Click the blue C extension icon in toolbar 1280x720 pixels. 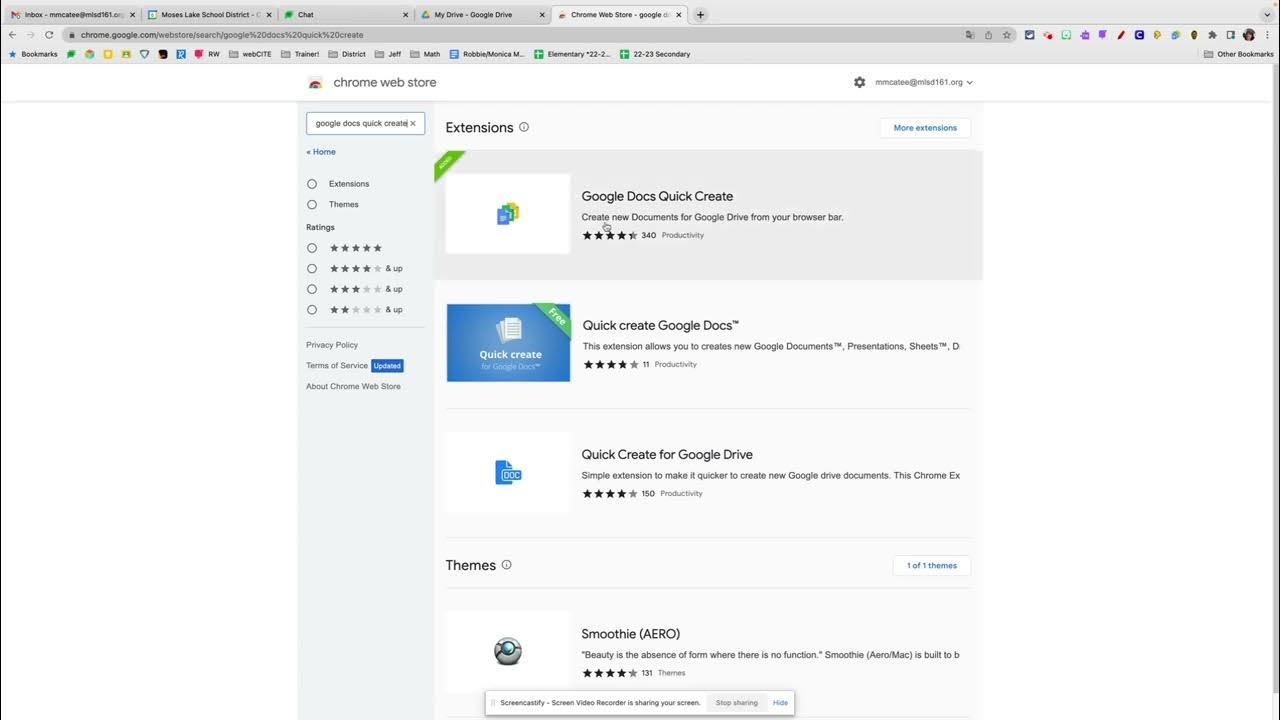click(1139, 34)
